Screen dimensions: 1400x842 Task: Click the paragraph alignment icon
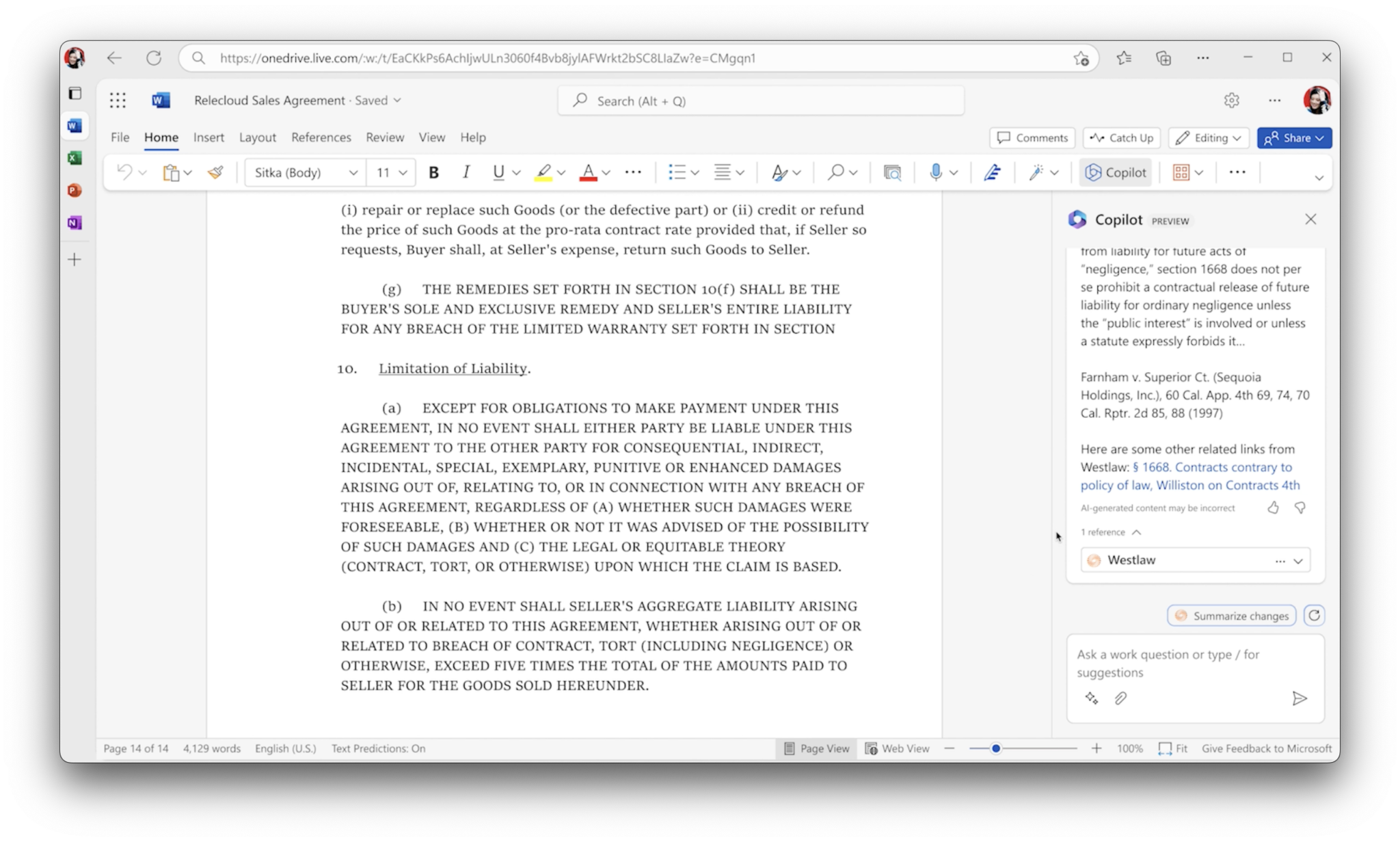723,172
